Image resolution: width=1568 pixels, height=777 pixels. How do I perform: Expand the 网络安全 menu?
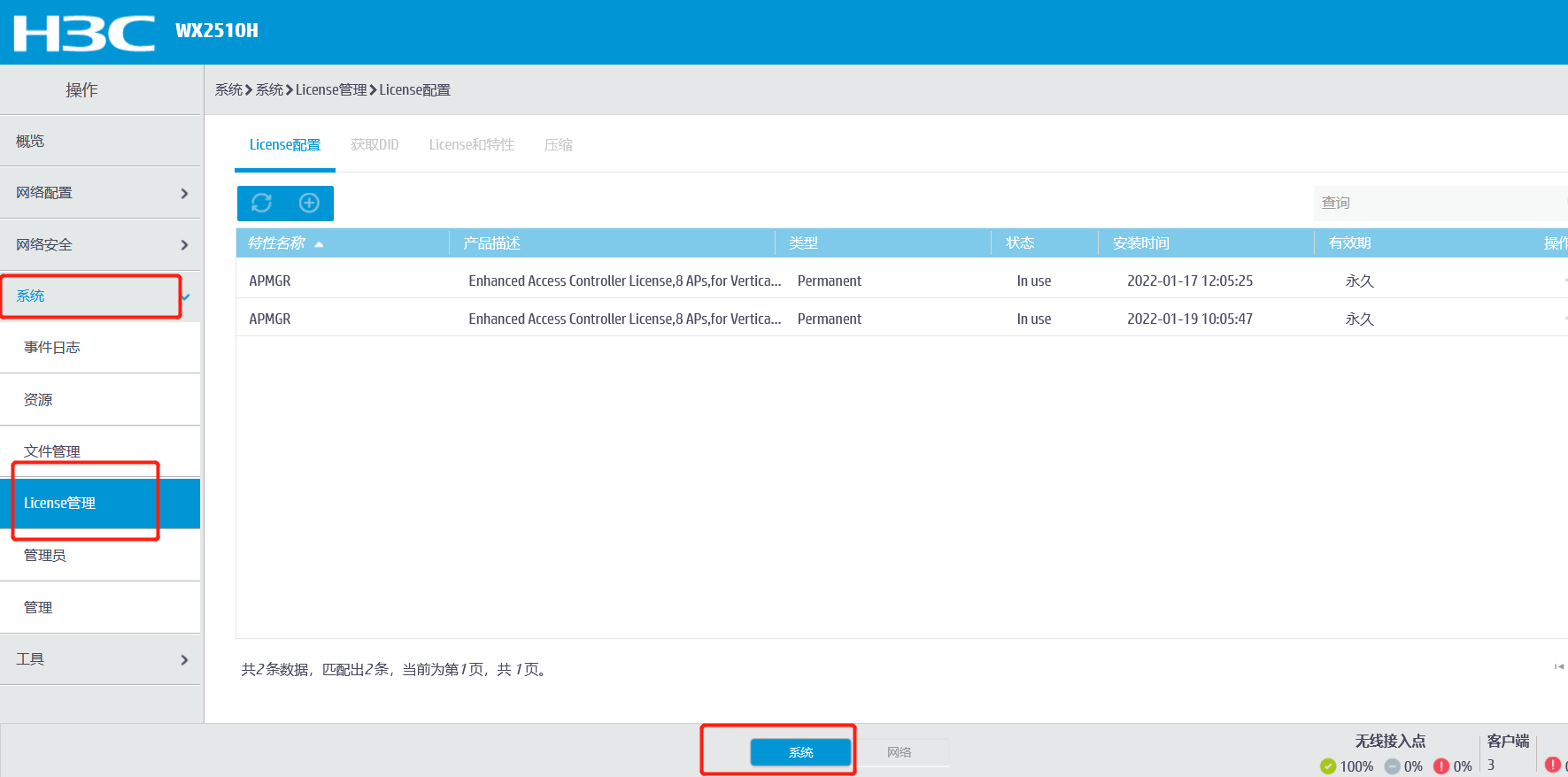[100, 245]
